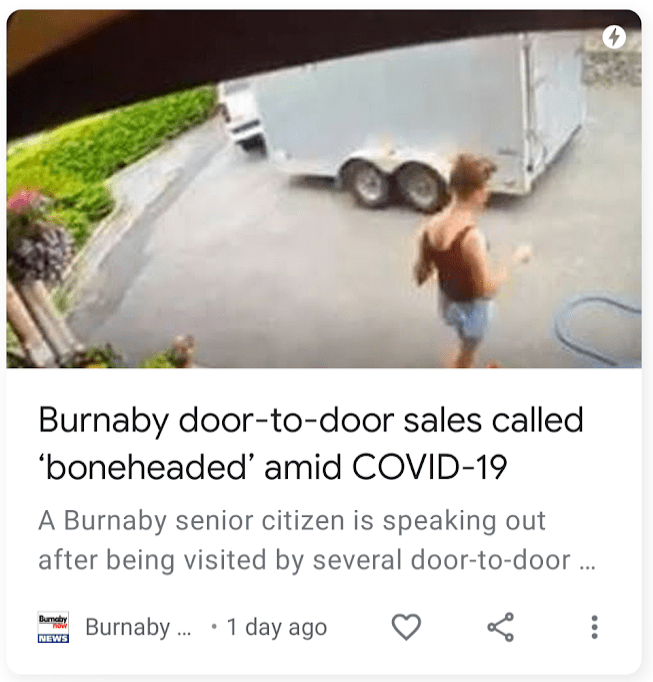Open the three-dot more options menu
Viewport: 653px width, 682px height.
point(594,627)
